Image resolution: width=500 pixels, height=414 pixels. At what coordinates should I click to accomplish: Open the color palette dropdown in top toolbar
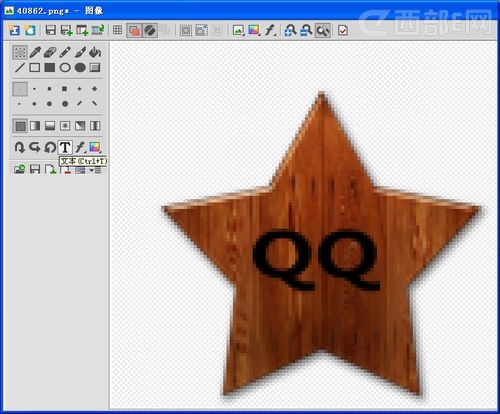pyautogui.click(x=254, y=30)
